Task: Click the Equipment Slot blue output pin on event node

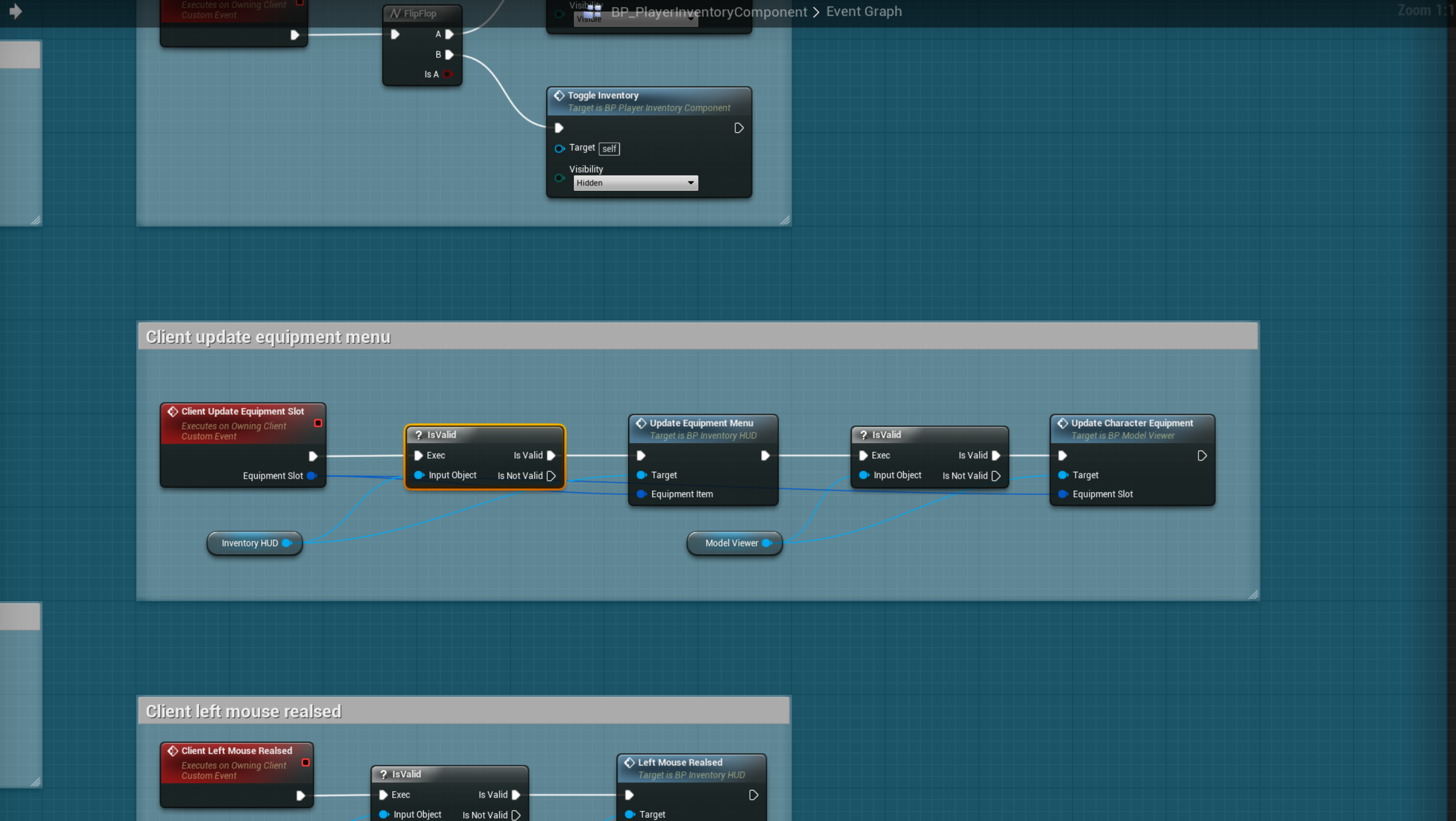Action: click(311, 476)
